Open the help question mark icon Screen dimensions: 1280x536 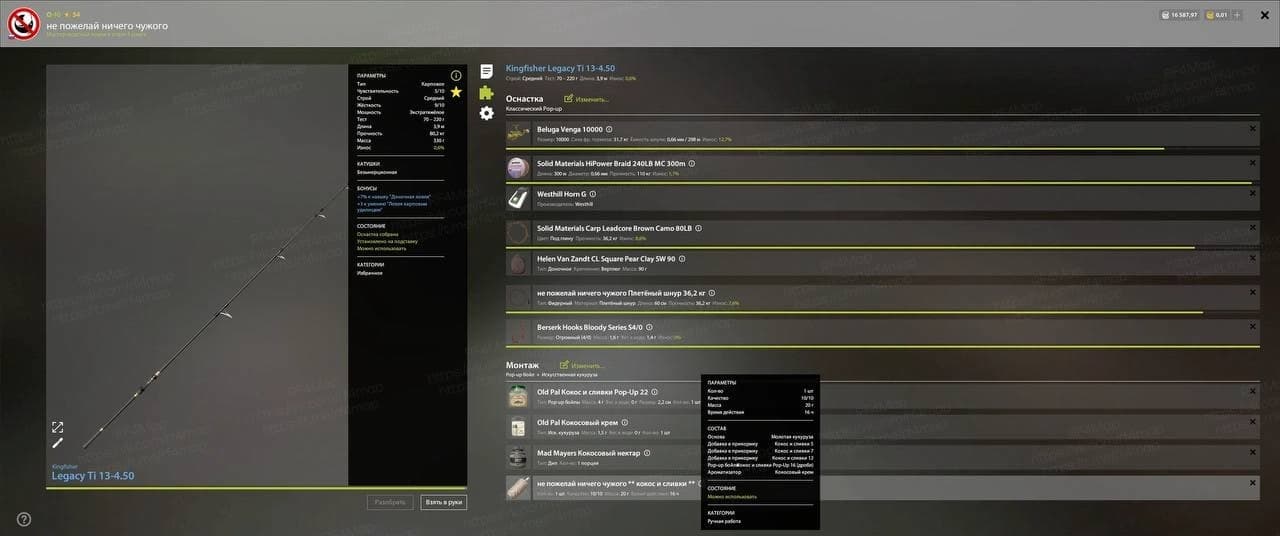(x=24, y=519)
